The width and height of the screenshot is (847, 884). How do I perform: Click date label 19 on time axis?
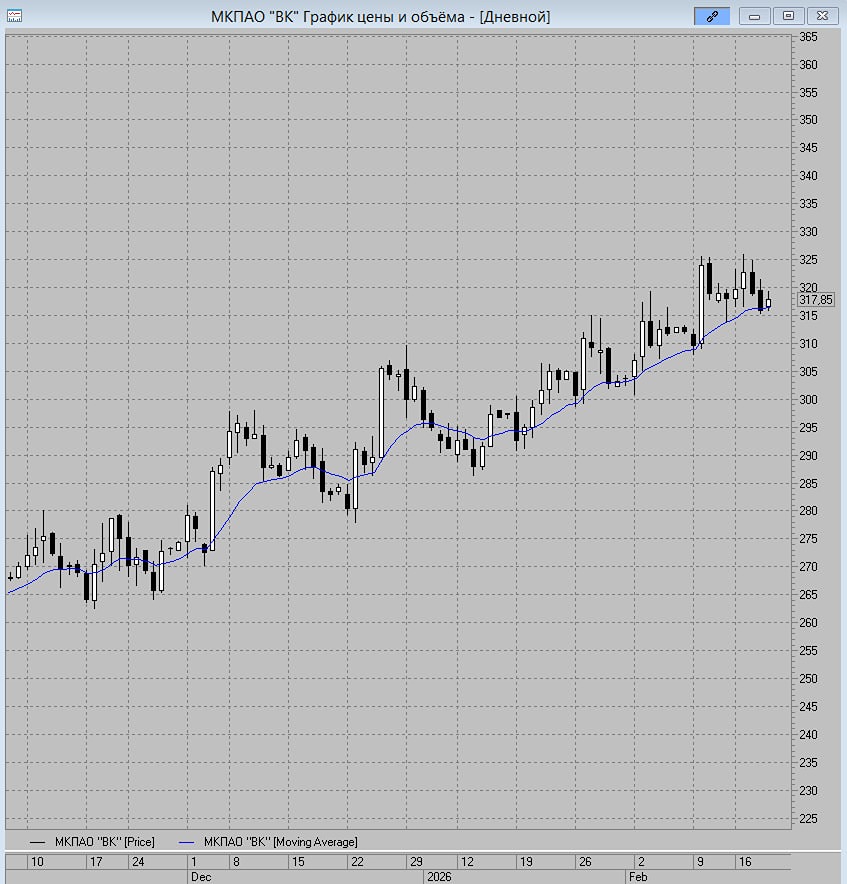click(x=526, y=861)
